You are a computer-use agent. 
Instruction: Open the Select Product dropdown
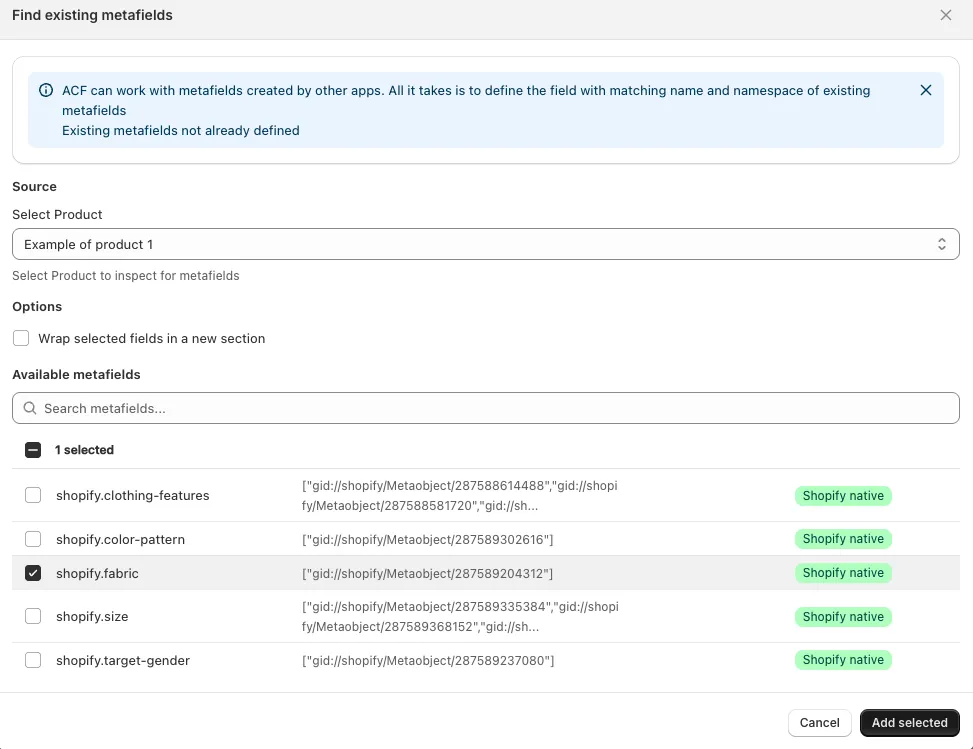click(485, 244)
